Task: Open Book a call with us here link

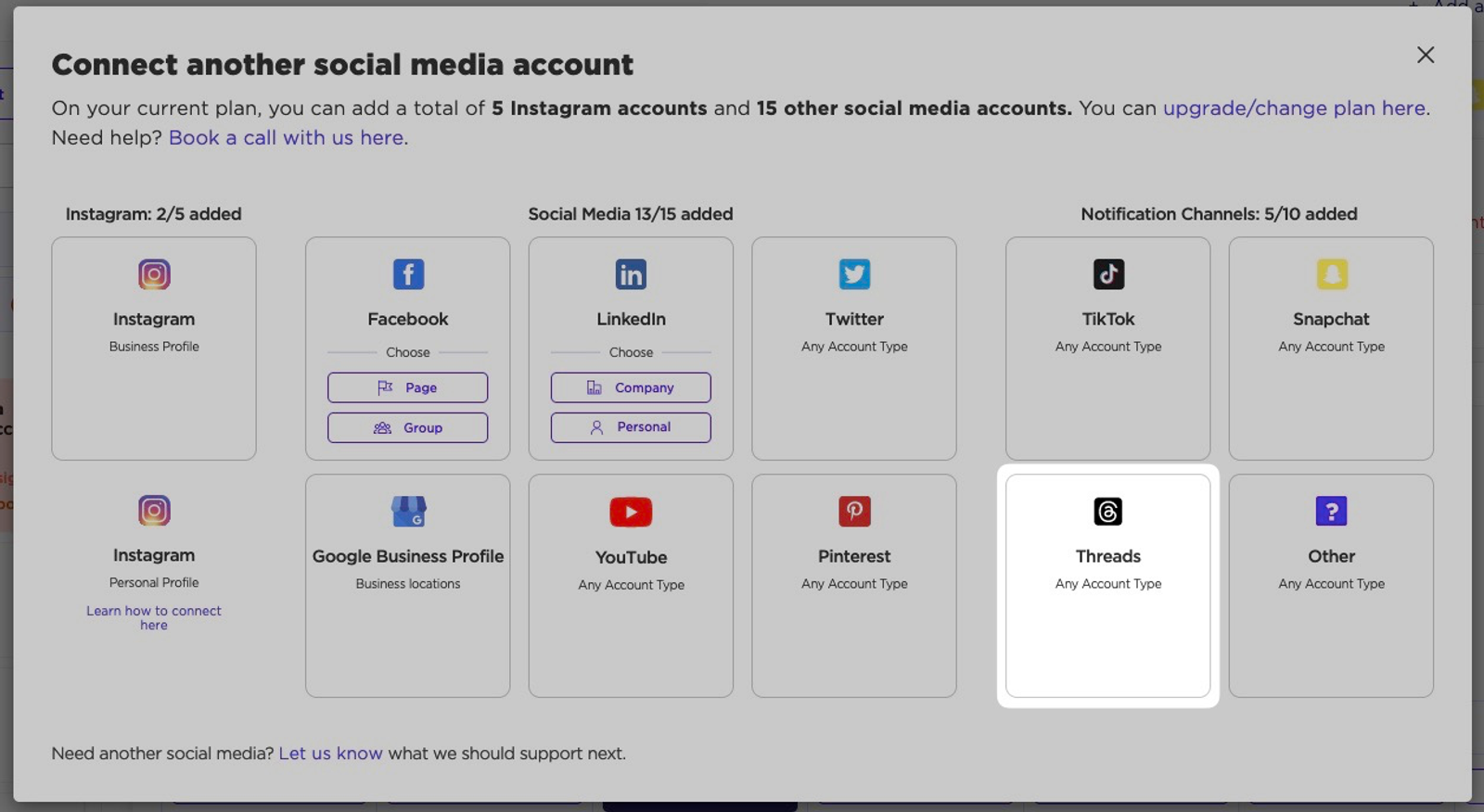Action: coord(286,138)
